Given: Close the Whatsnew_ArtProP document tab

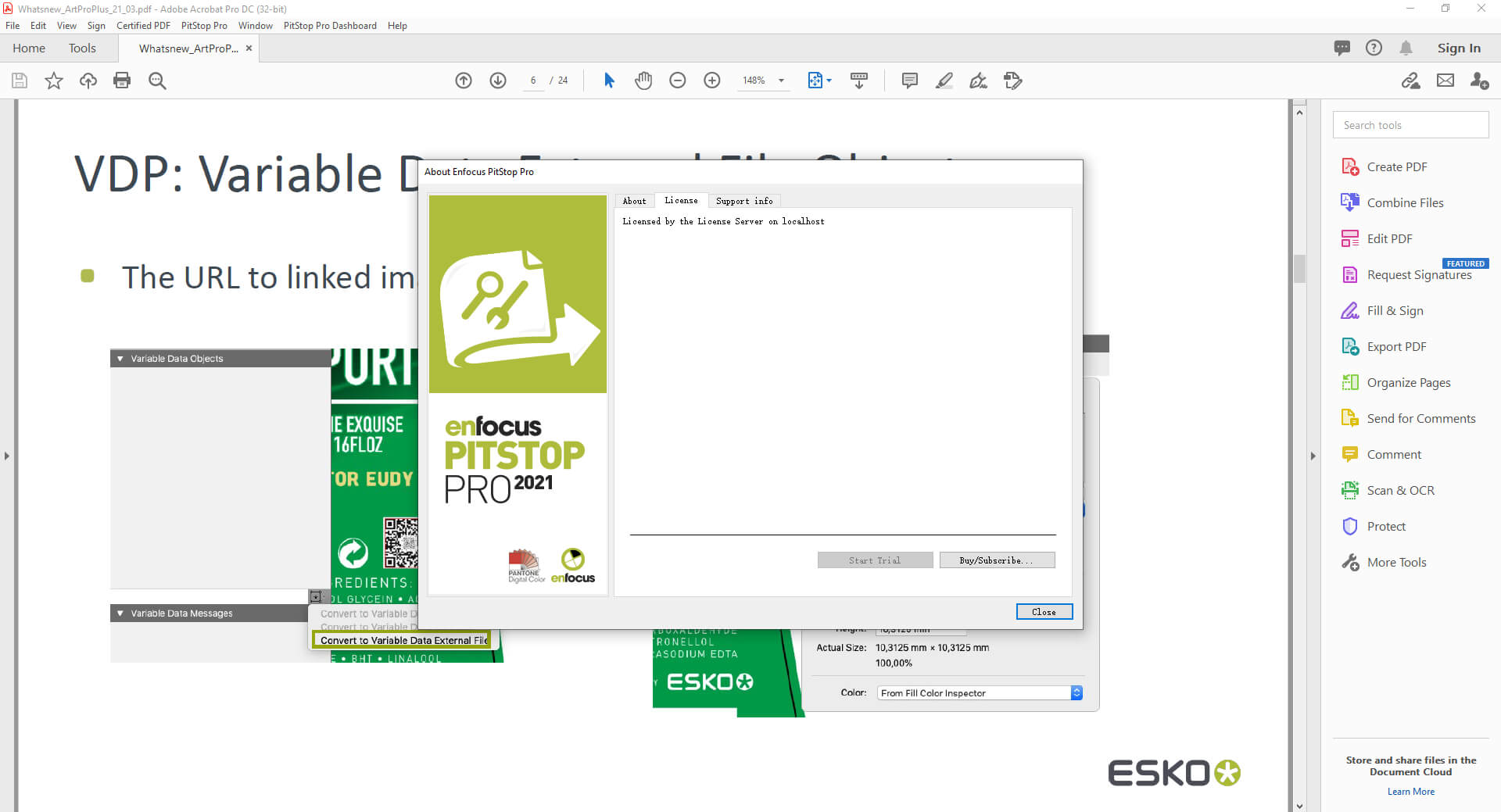Looking at the screenshot, I should coord(249,48).
